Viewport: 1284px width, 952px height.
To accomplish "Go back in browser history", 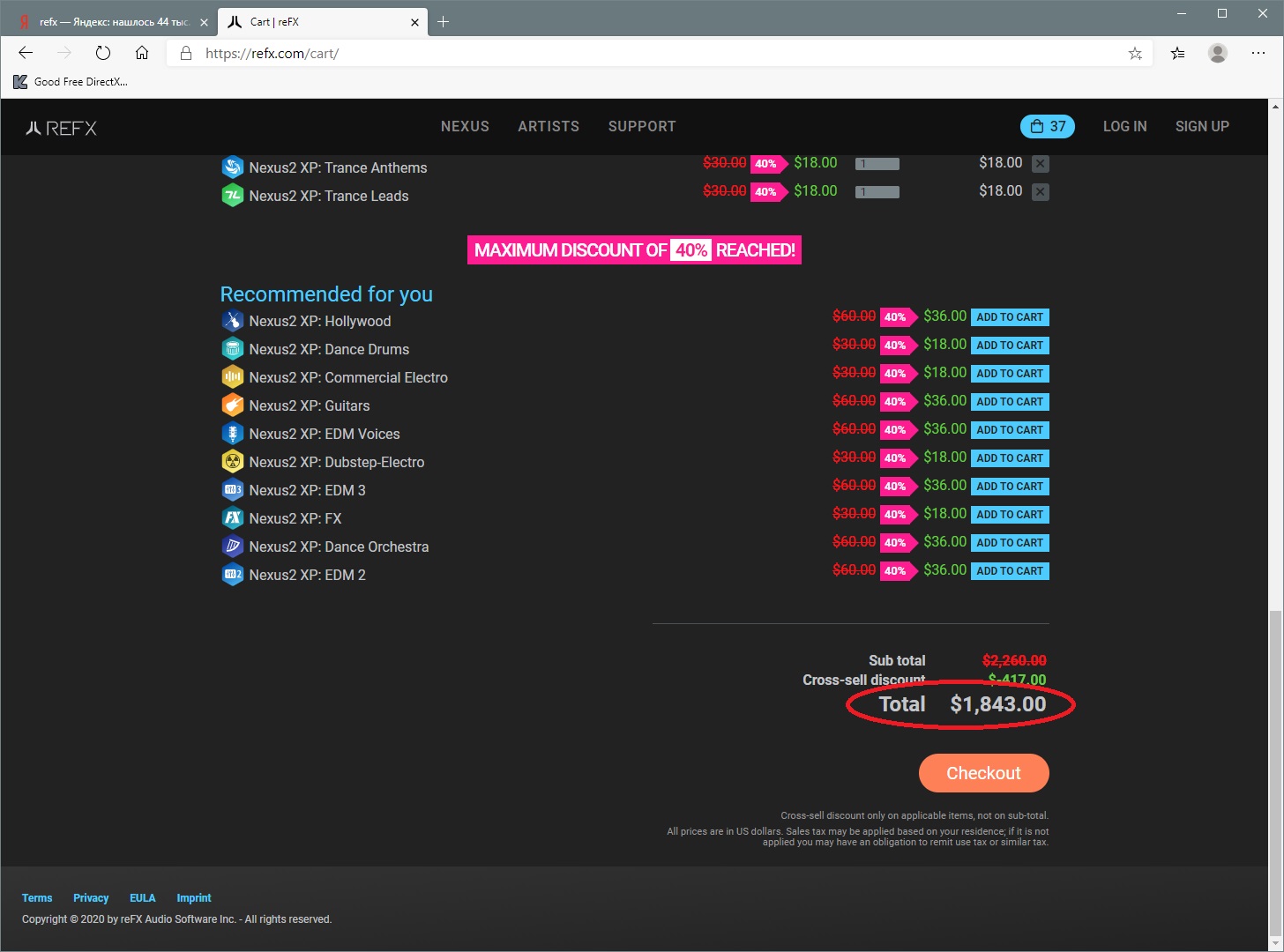I will pos(26,53).
